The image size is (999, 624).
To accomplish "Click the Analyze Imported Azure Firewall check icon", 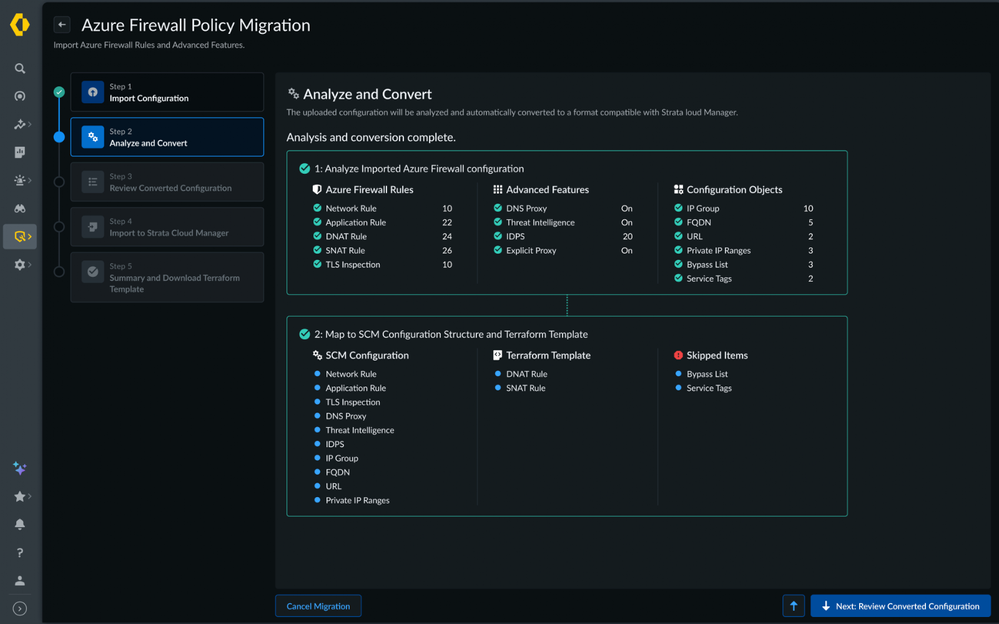I will click(305, 169).
